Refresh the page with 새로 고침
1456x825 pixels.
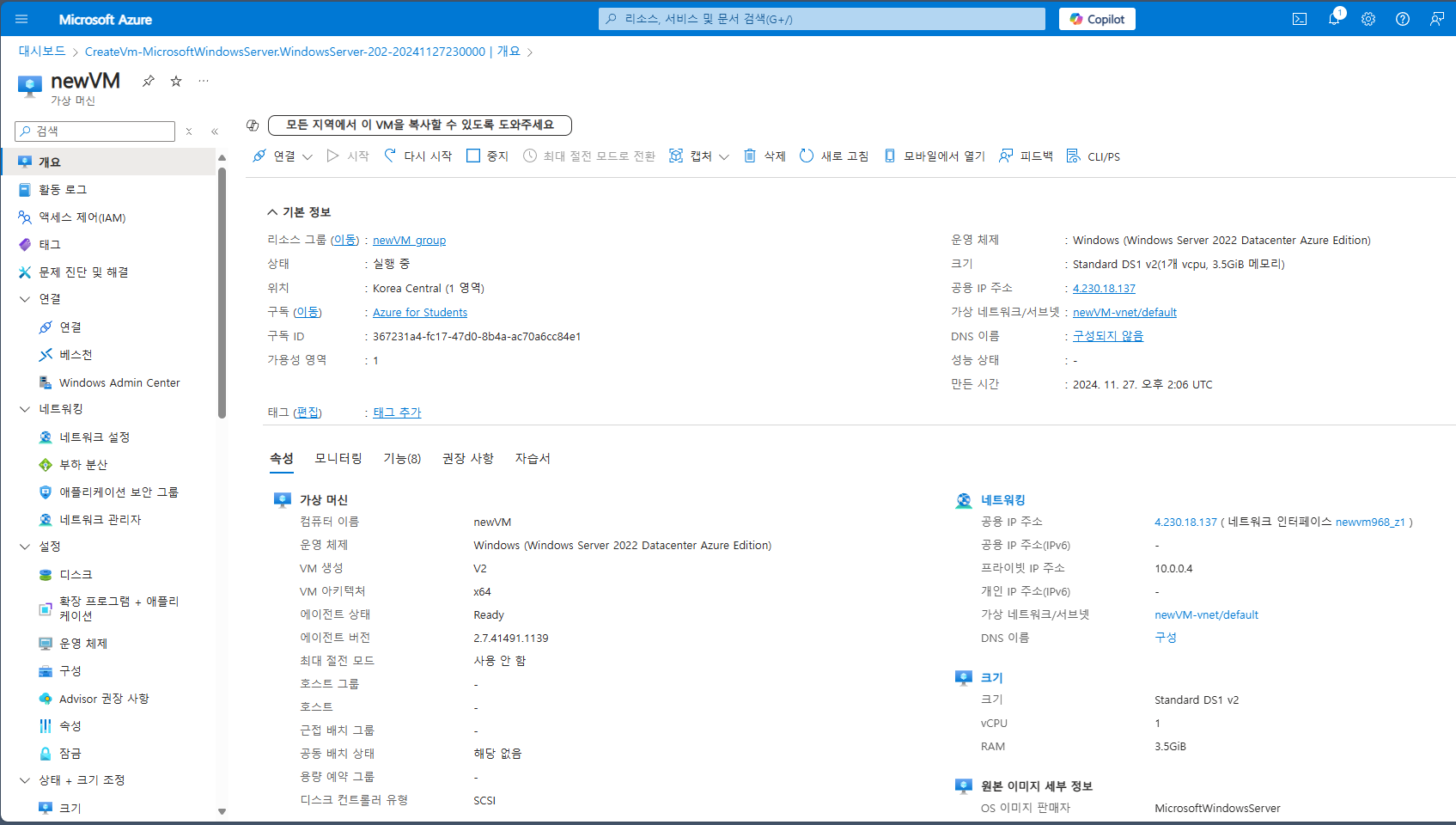pos(834,156)
